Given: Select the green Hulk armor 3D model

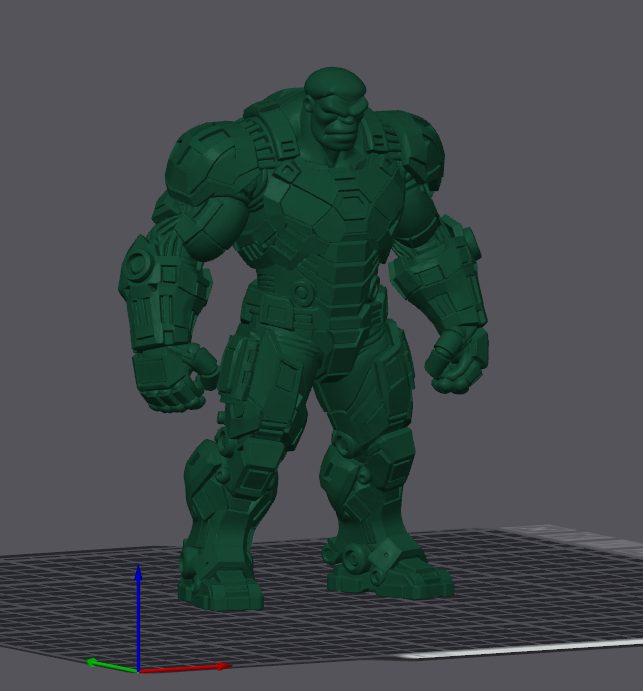Looking at the screenshot, I should (x=304, y=339).
